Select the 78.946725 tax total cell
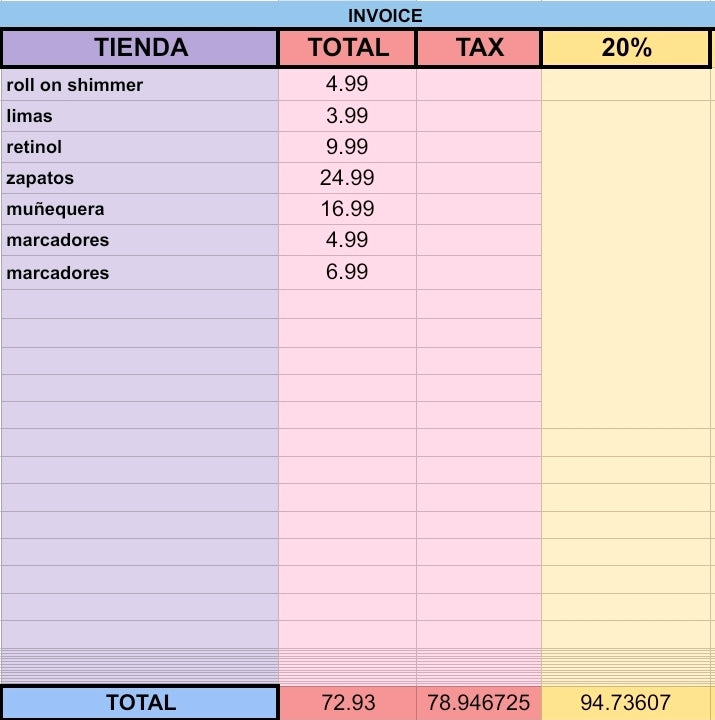The width and height of the screenshot is (715, 720). [479, 703]
